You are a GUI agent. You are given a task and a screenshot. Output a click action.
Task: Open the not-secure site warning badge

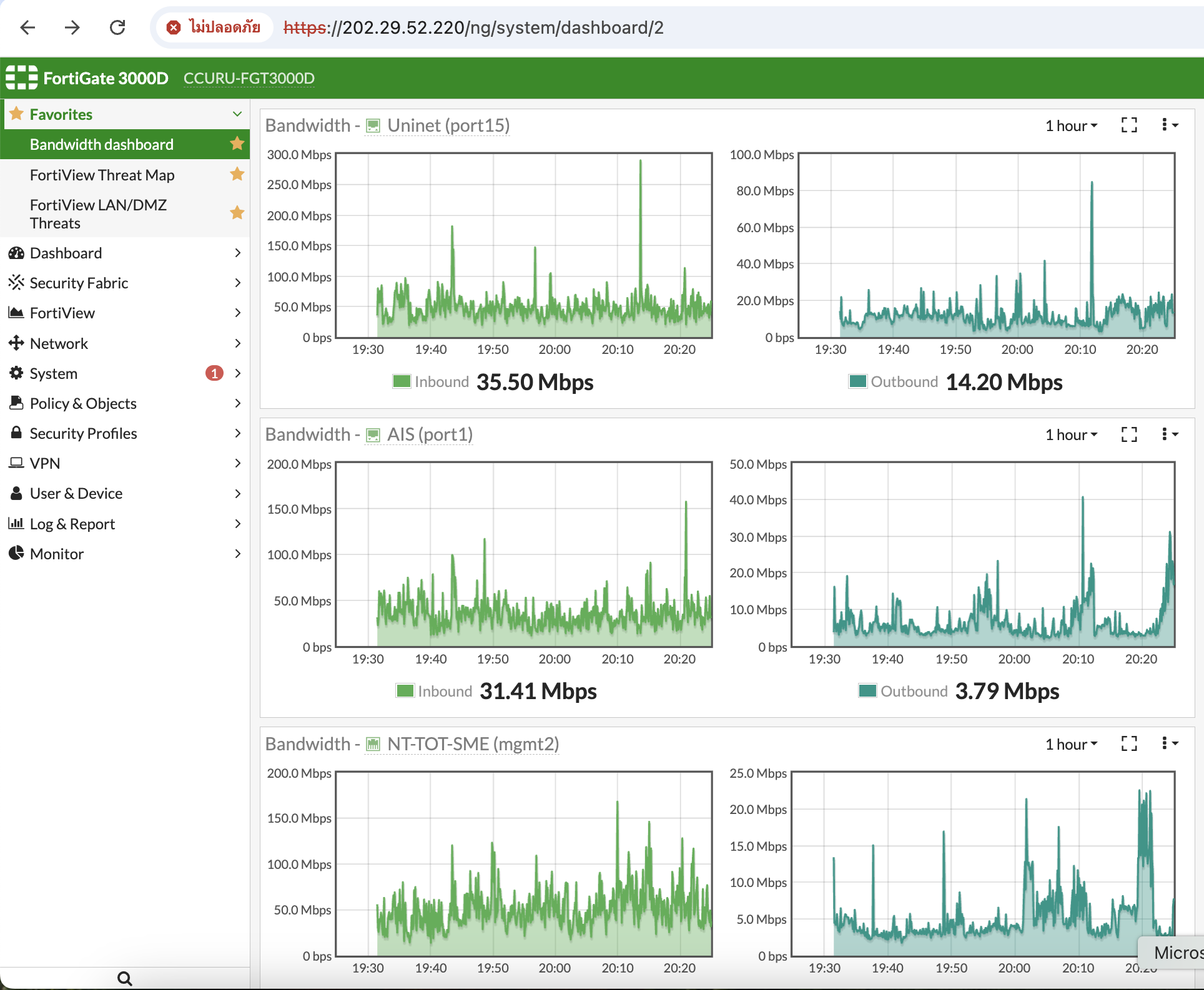pos(214,27)
